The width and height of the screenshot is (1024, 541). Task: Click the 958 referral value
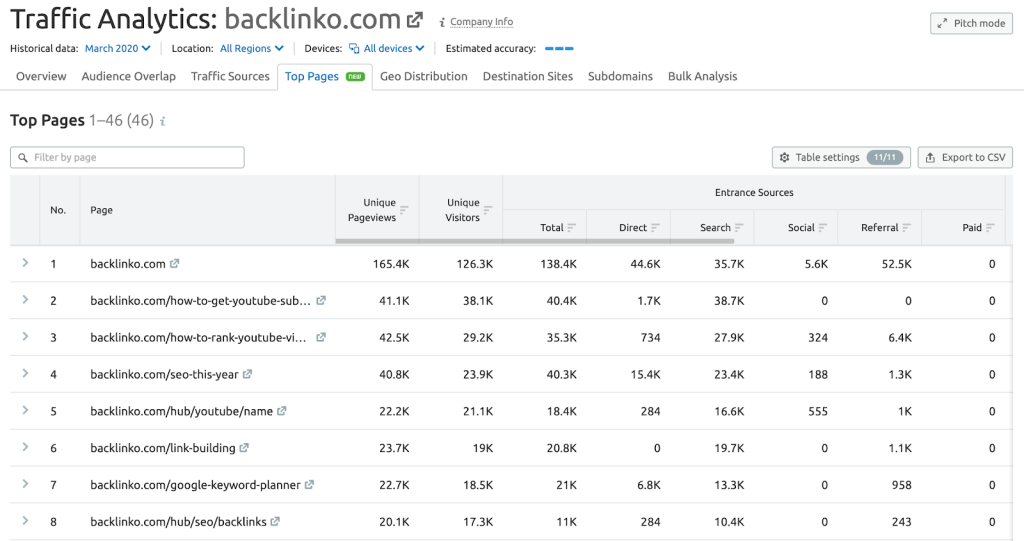pyautogui.click(x=902, y=485)
